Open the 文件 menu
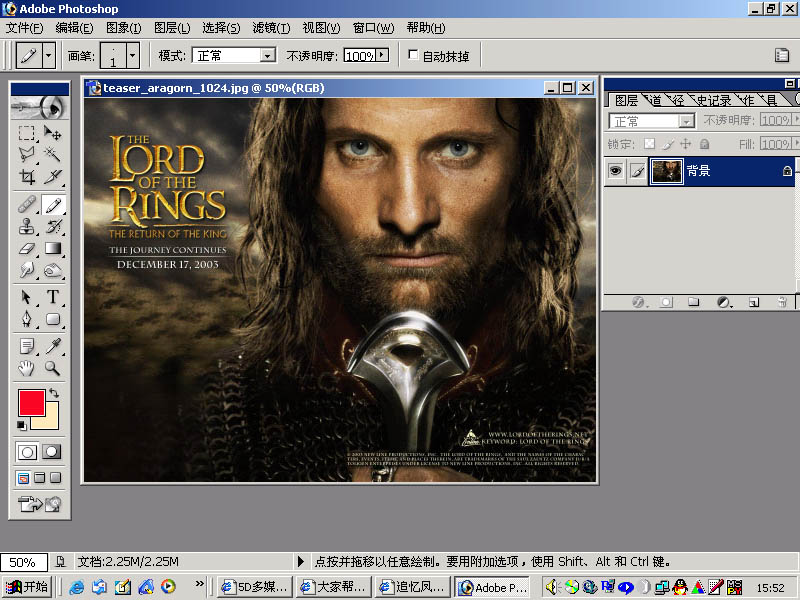 [24, 28]
